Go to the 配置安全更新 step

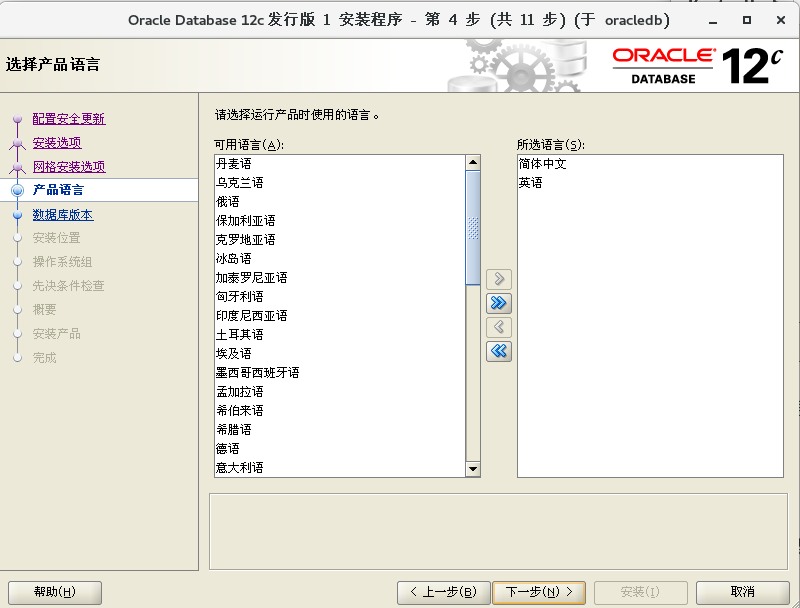click(x=69, y=119)
